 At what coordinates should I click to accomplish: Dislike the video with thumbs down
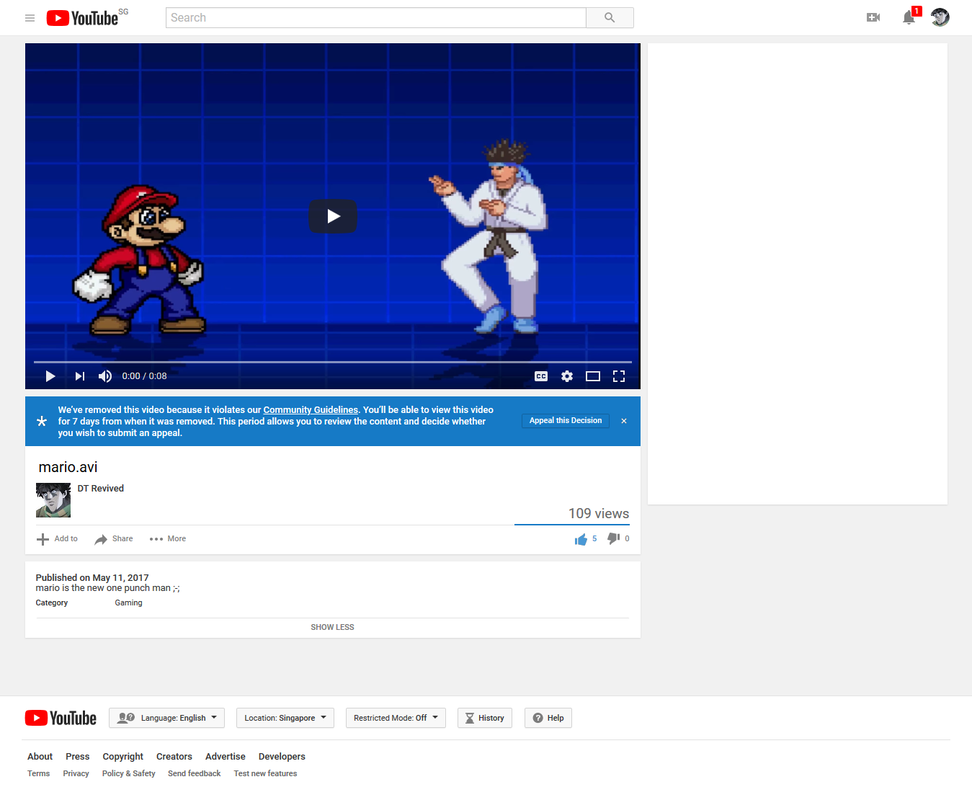pyautogui.click(x=618, y=538)
